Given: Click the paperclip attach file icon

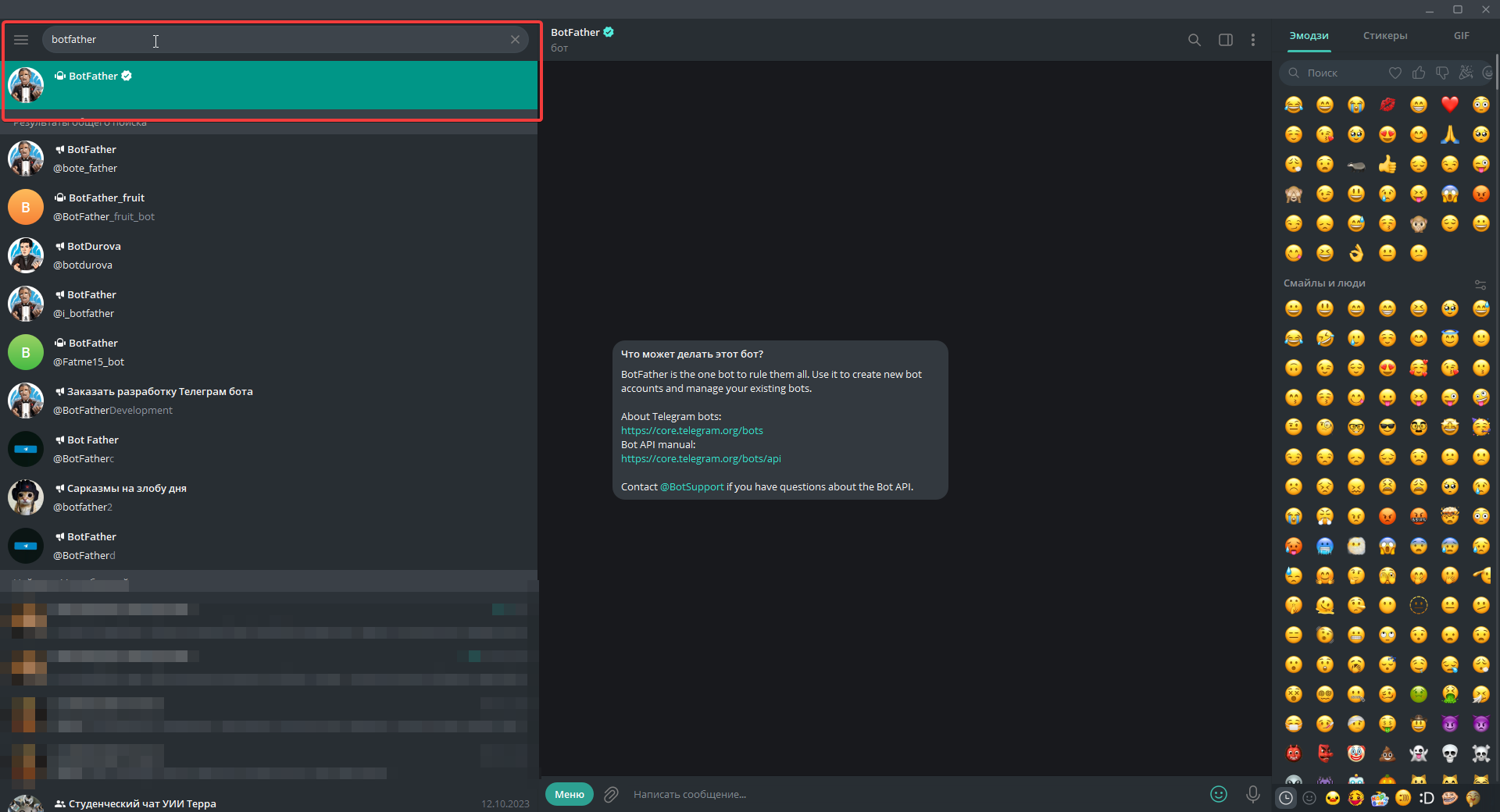Looking at the screenshot, I should (x=611, y=794).
